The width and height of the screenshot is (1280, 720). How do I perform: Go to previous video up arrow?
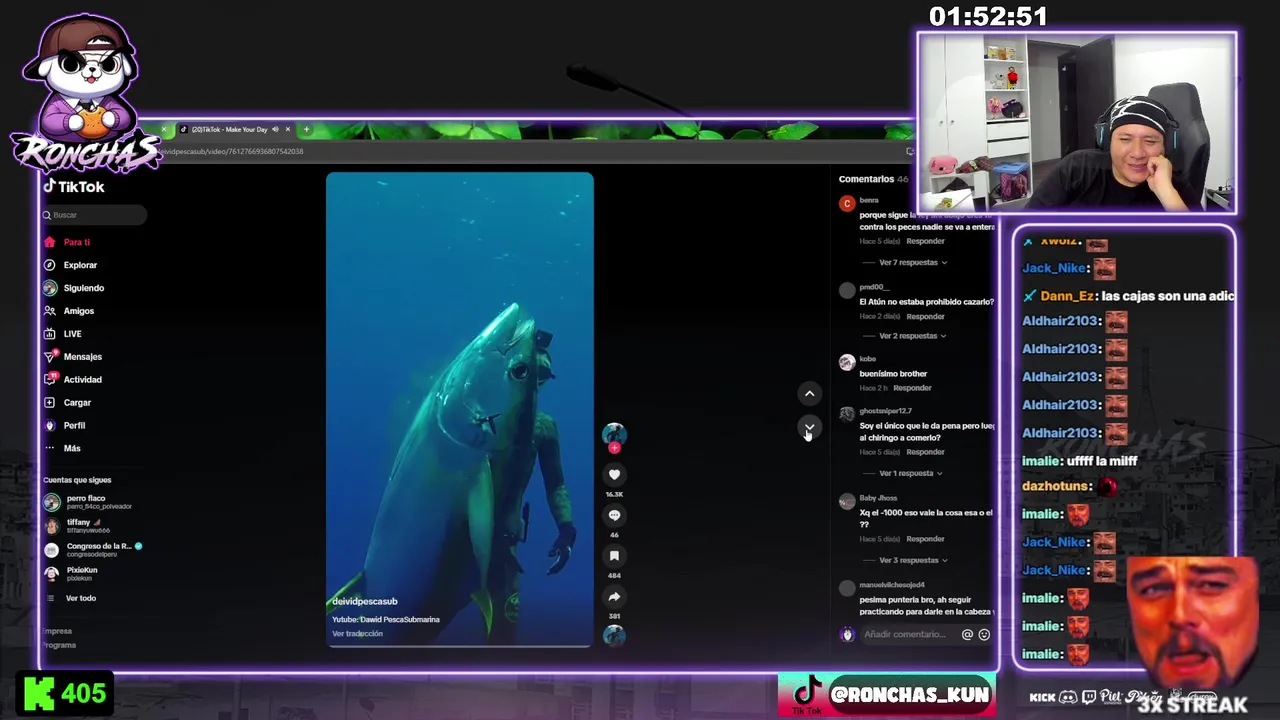tap(810, 394)
